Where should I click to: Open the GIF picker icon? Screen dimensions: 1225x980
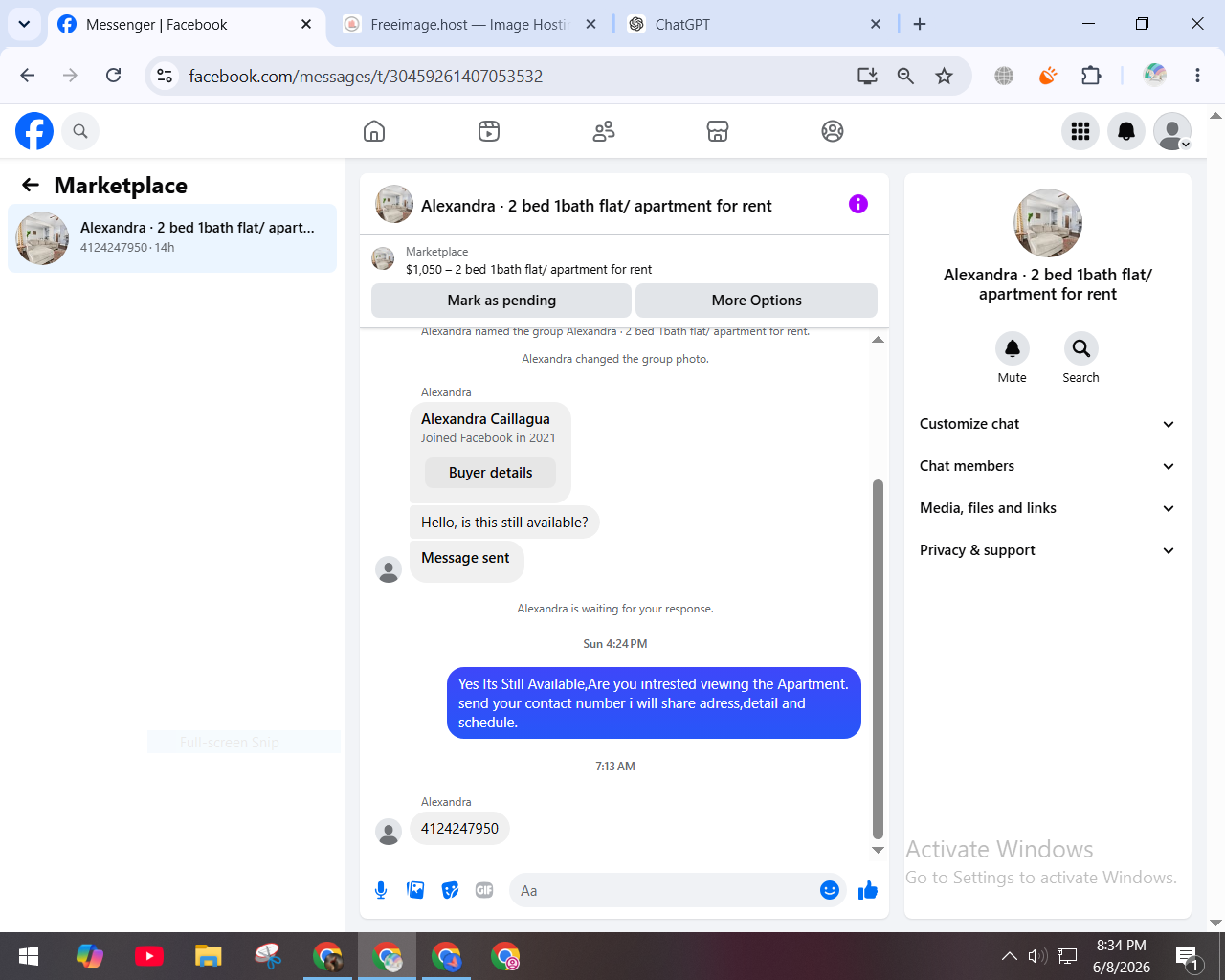(x=484, y=890)
